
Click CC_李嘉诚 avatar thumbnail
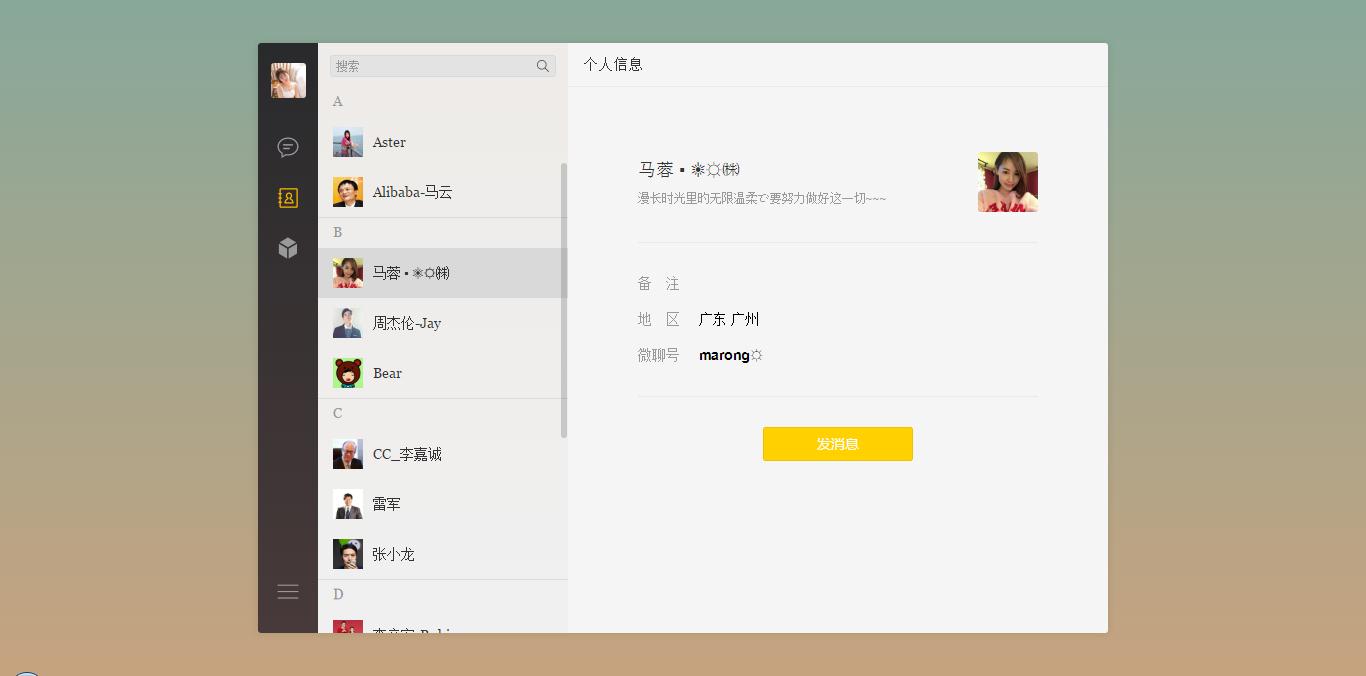click(x=348, y=454)
